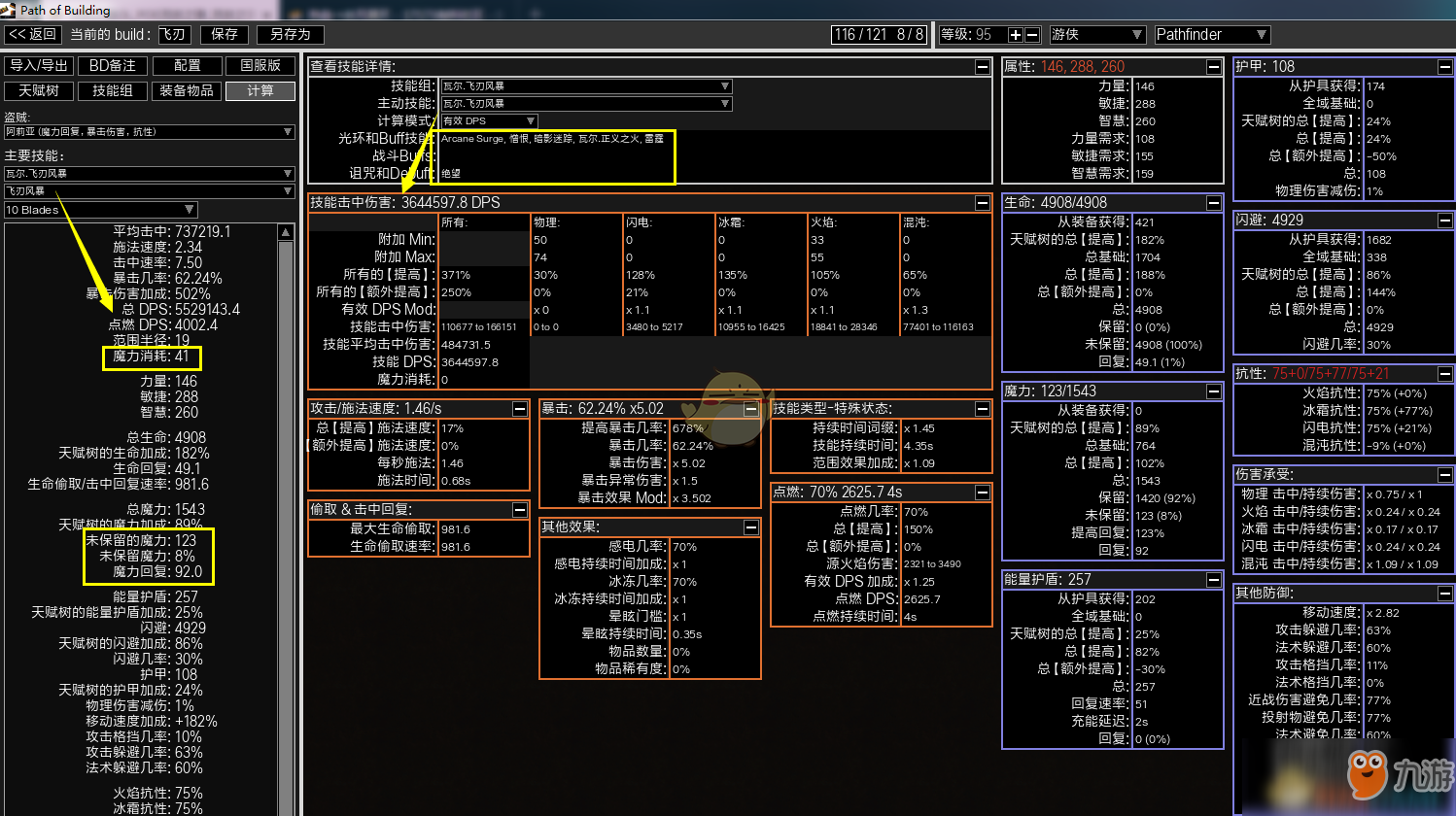1456x816 pixels.
Task: Click the Path of Building title icon
Action: 10,10
